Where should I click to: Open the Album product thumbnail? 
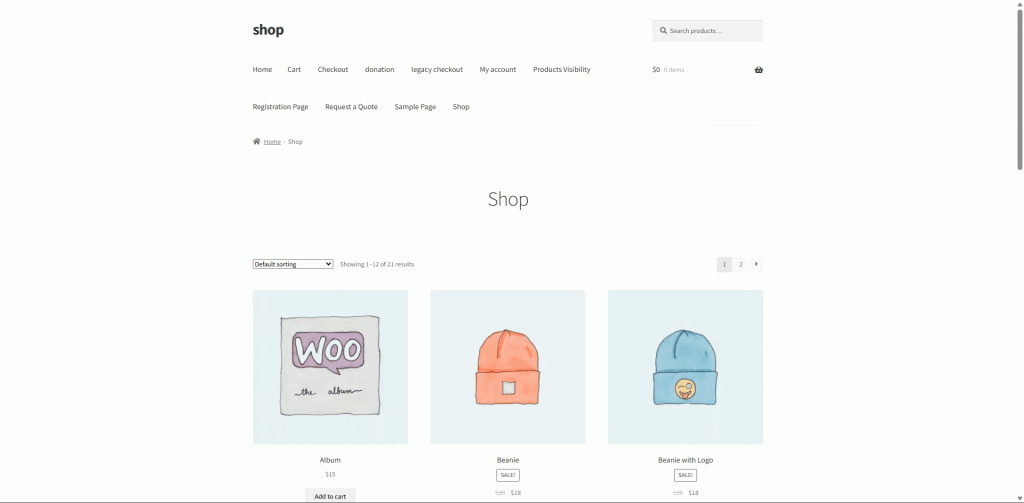coord(330,367)
